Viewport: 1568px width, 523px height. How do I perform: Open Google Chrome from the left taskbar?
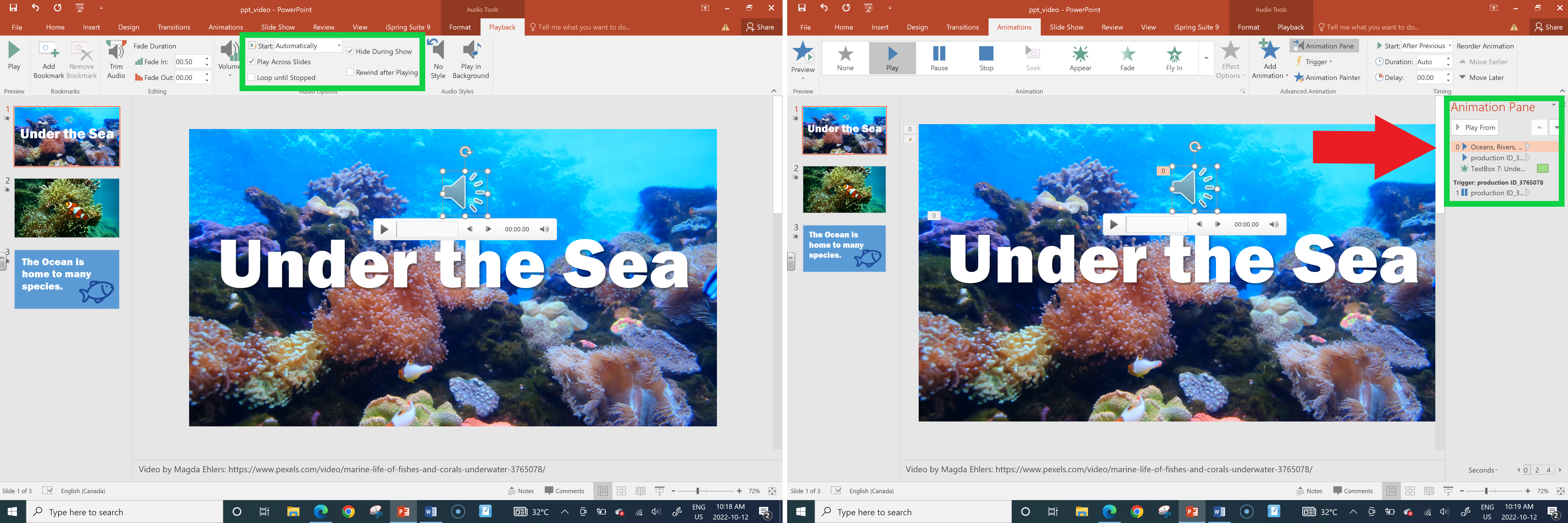coord(348,512)
